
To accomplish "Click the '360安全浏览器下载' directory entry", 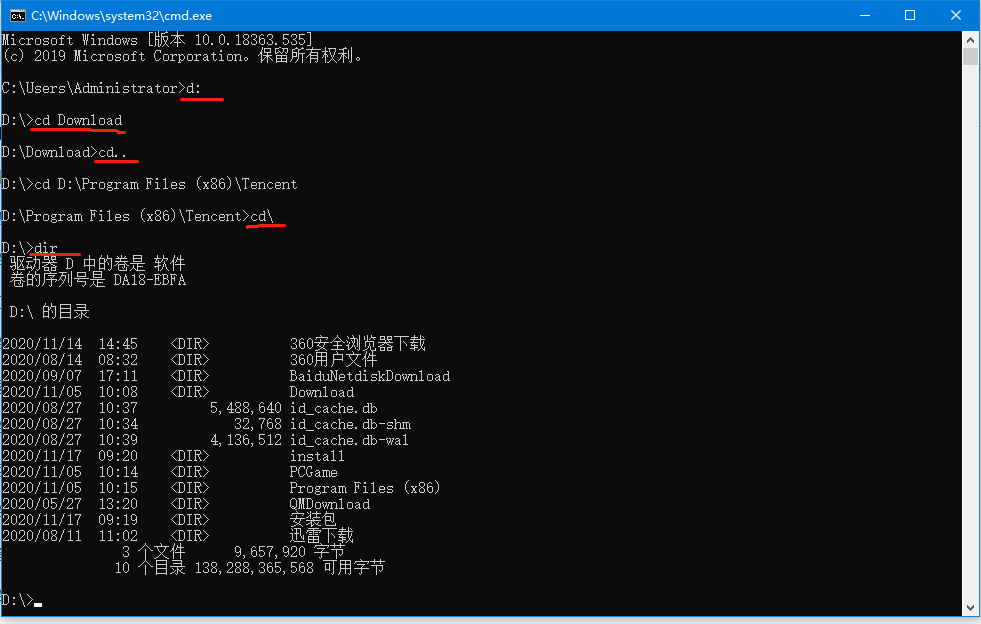I will [357, 344].
